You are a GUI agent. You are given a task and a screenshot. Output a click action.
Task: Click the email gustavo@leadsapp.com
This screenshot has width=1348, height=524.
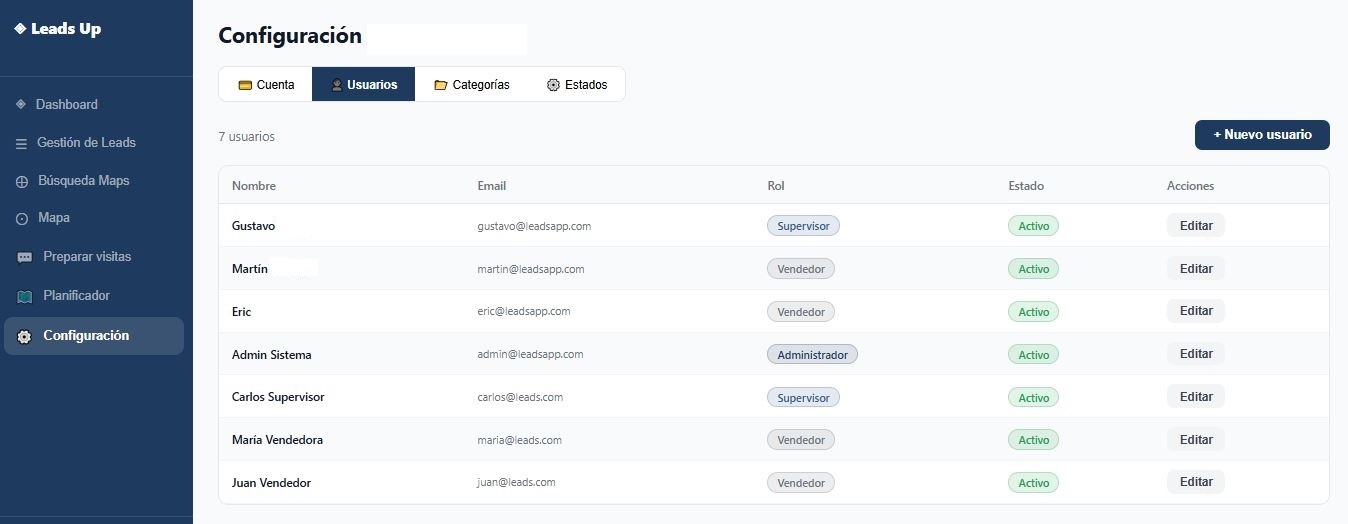tap(535, 226)
